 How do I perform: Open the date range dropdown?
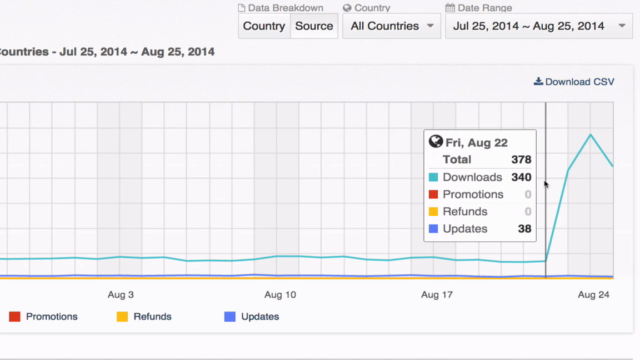point(539,26)
